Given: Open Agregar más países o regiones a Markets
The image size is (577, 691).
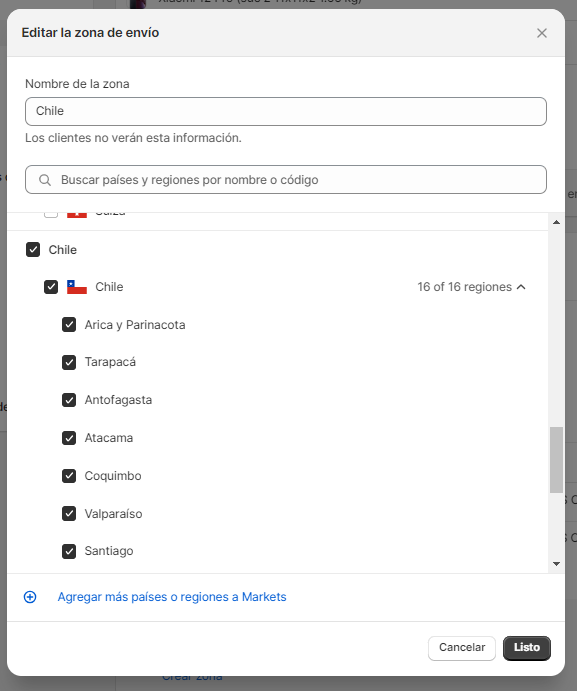Looking at the screenshot, I should point(172,597).
